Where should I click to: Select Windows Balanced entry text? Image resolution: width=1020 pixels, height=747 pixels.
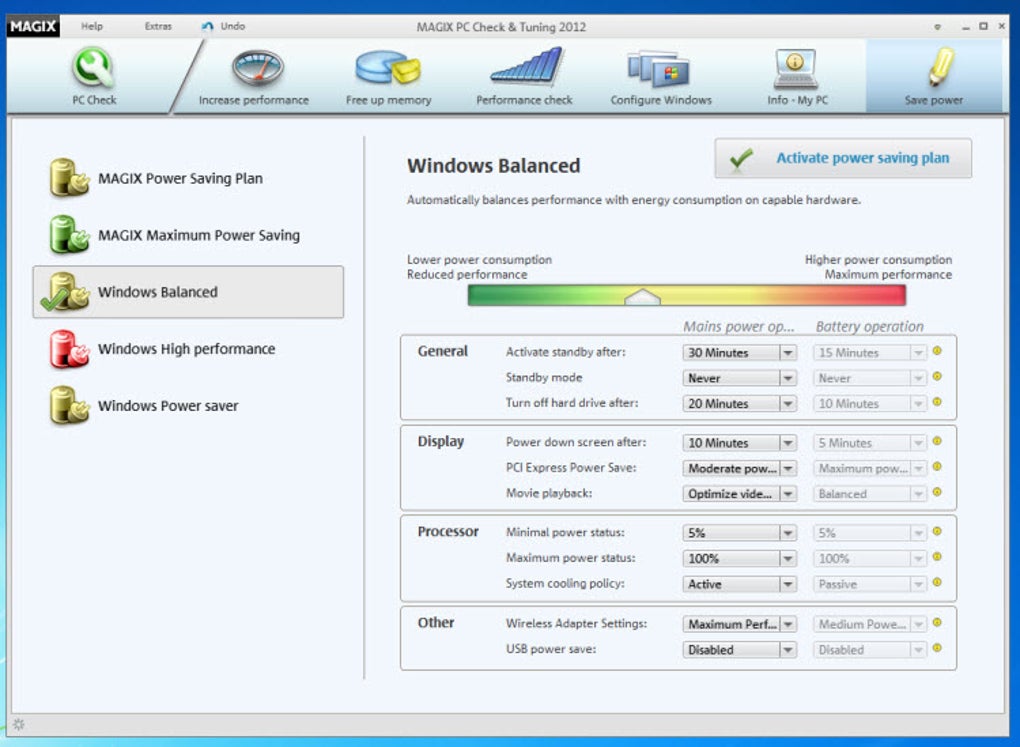pyautogui.click(x=157, y=292)
